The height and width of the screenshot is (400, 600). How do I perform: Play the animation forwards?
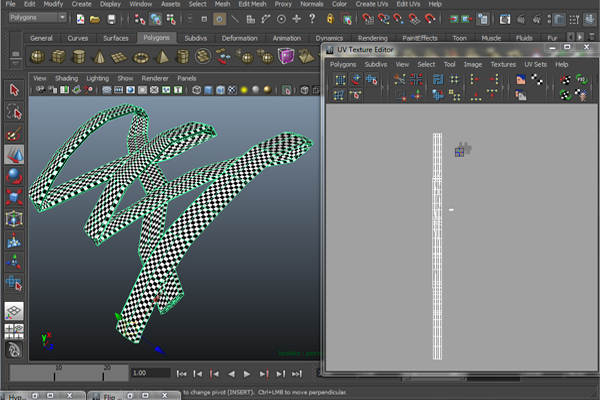pos(247,374)
